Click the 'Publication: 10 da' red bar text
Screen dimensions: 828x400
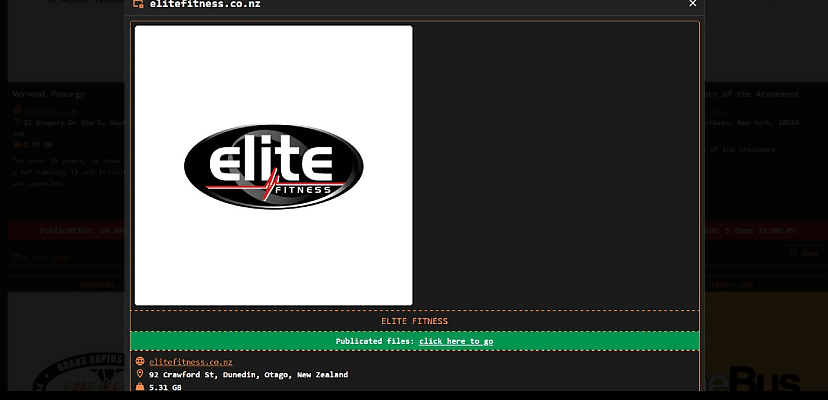pyautogui.click(x=81, y=230)
